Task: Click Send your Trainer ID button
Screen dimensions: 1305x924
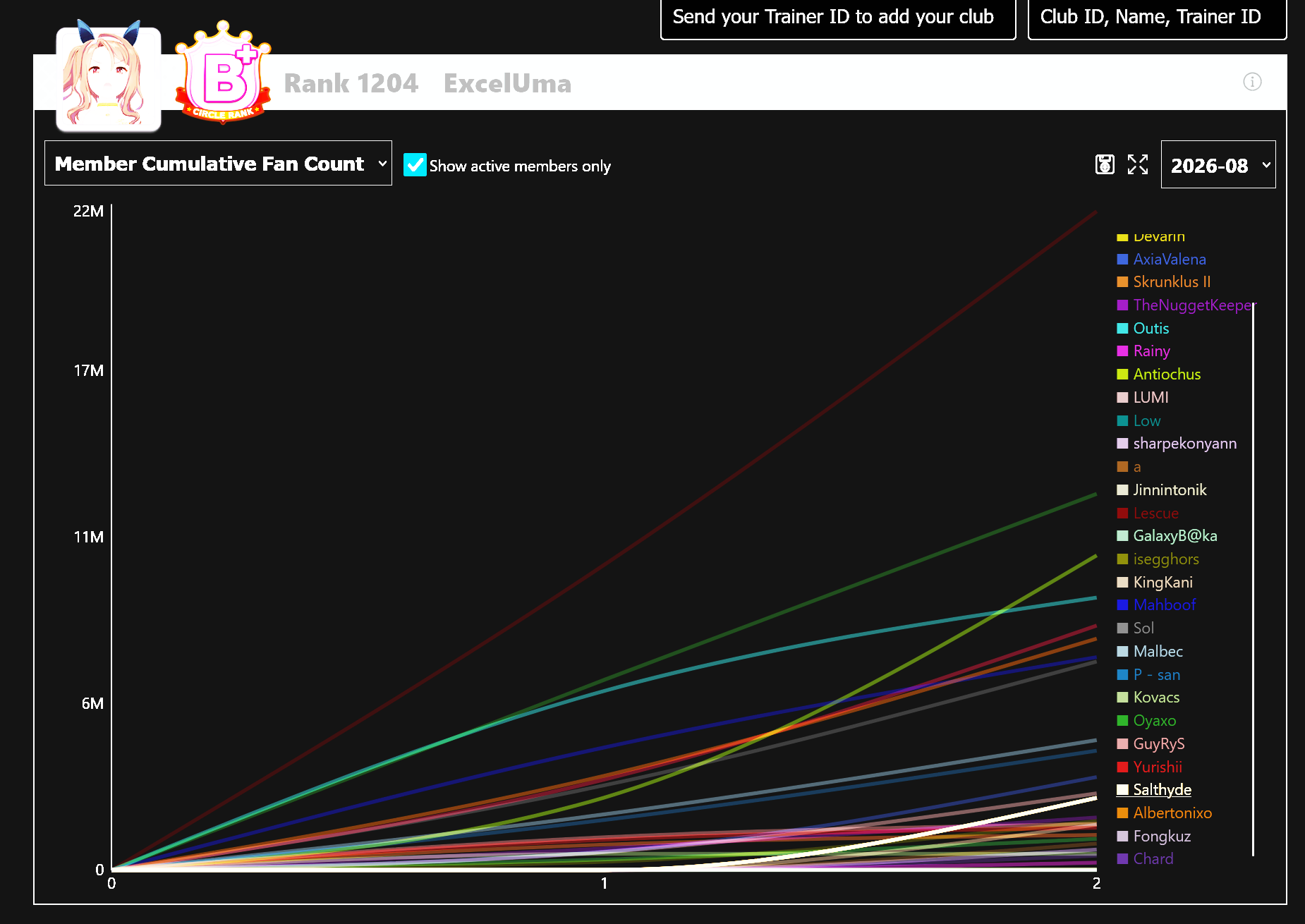Action: pos(838,18)
